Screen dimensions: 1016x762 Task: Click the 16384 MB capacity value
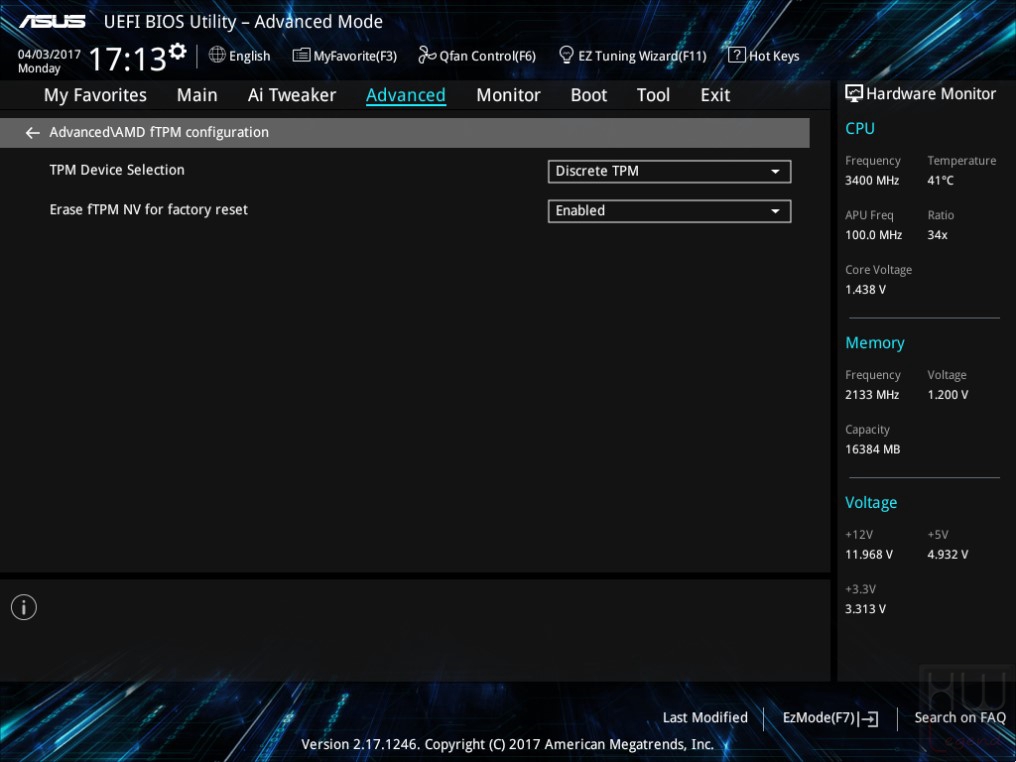pyautogui.click(x=873, y=450)
